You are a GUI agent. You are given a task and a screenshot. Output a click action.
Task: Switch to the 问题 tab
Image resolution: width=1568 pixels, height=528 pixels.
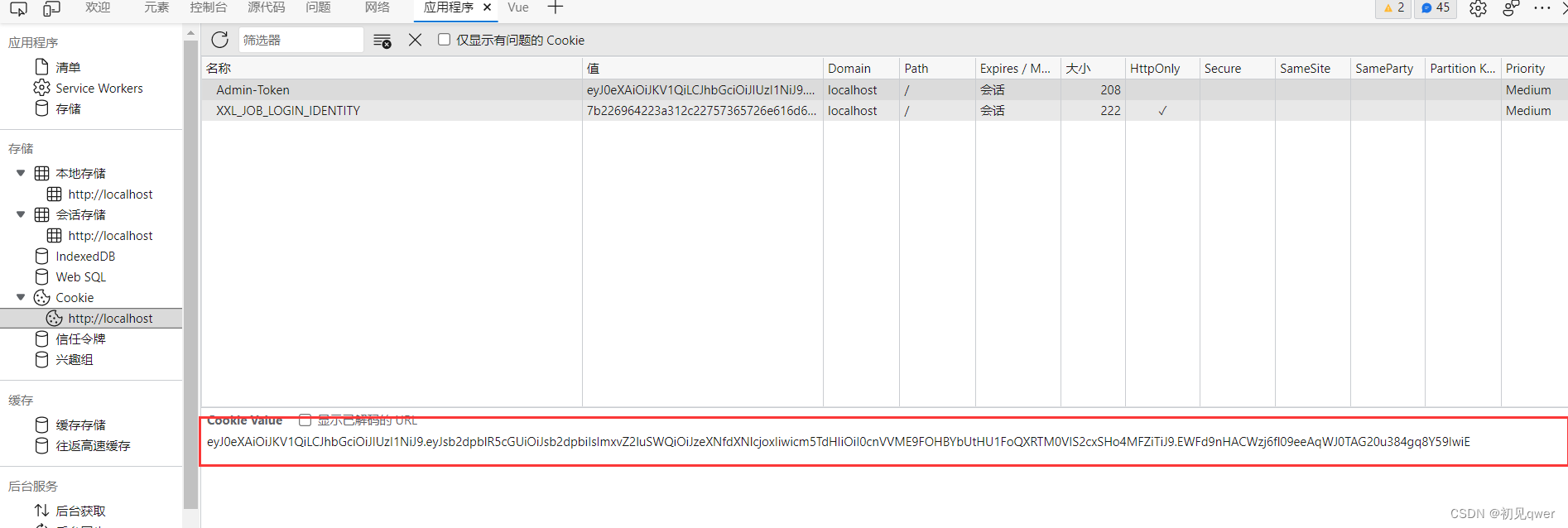[318, 7]
